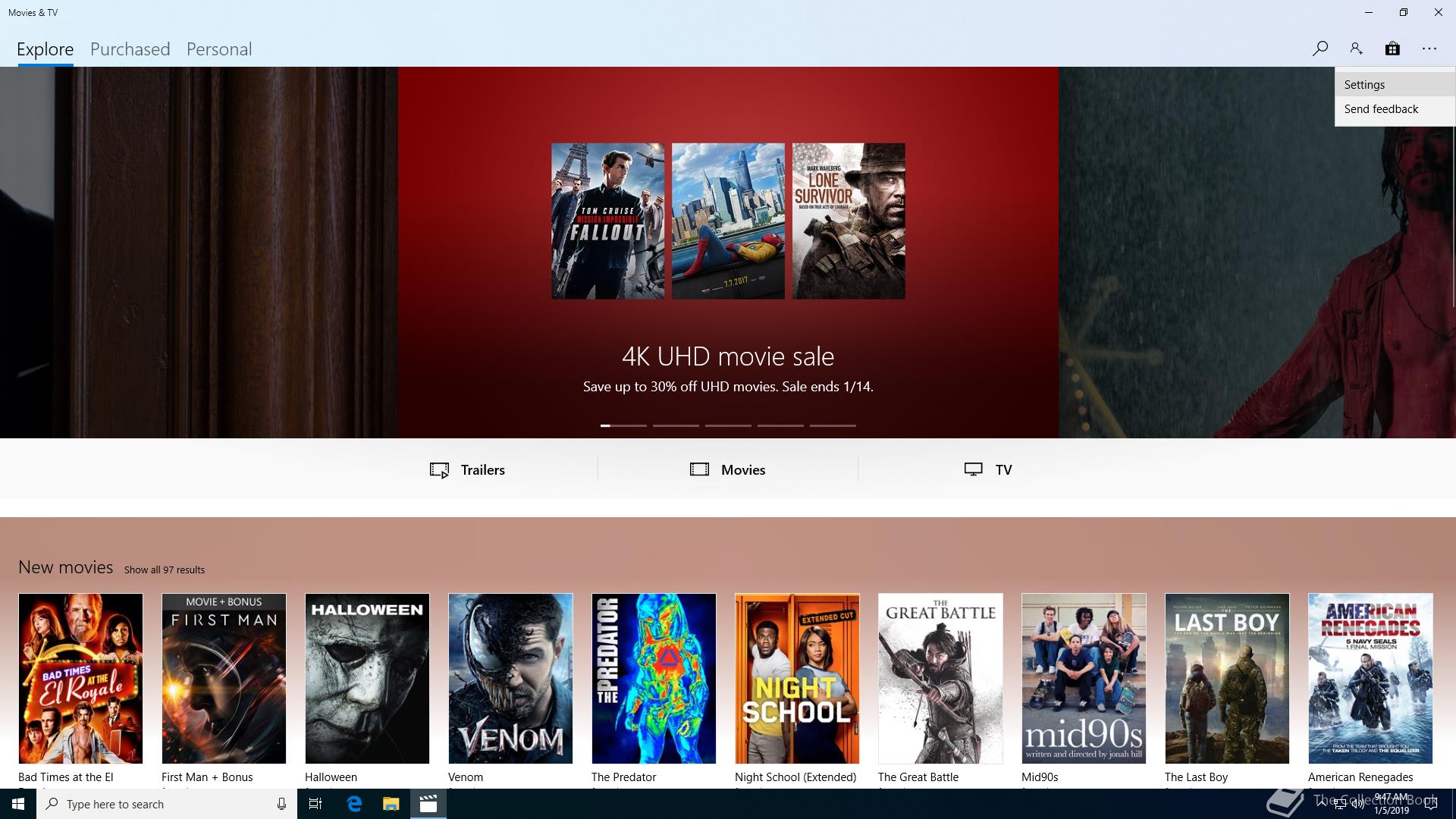Click the taskbar microphone icon
The width and height of the screenshot is (1456, 819).
click(x=281, y=804)
